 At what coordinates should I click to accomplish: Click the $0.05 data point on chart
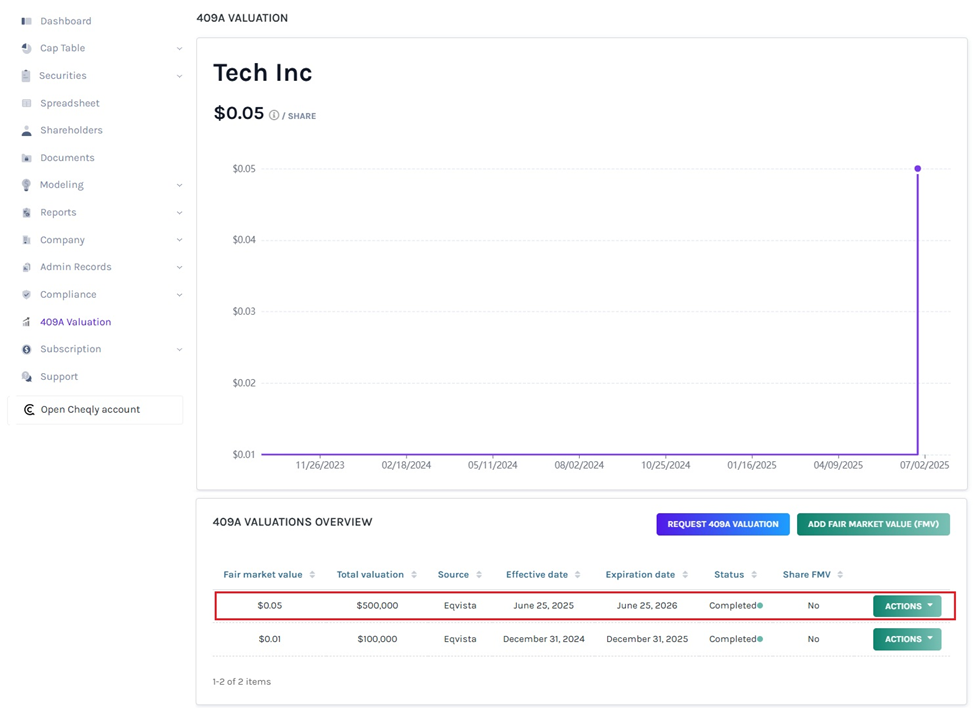pos(917,169)
